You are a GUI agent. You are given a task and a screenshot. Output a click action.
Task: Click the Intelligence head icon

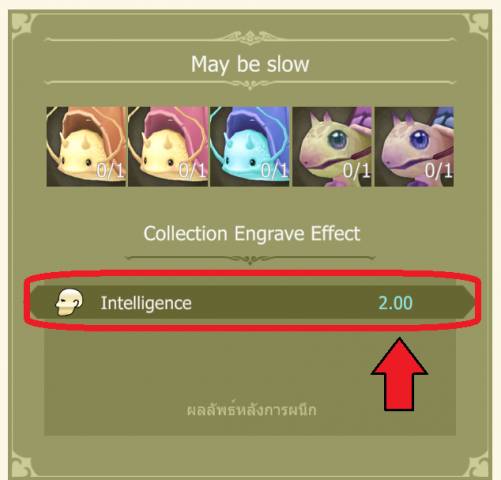[x=69, y=302]
